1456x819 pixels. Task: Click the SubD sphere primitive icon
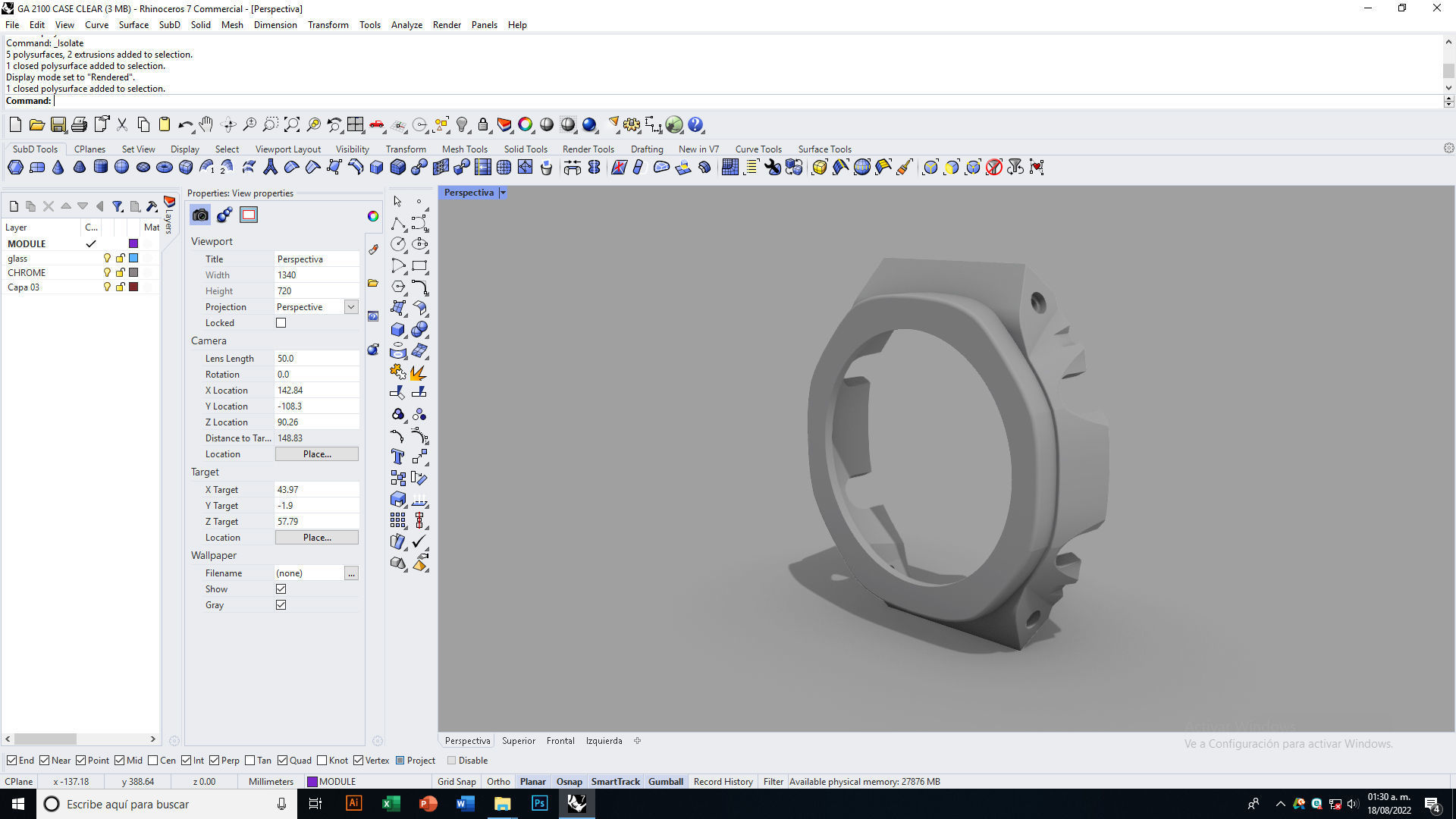click(121, 168)
